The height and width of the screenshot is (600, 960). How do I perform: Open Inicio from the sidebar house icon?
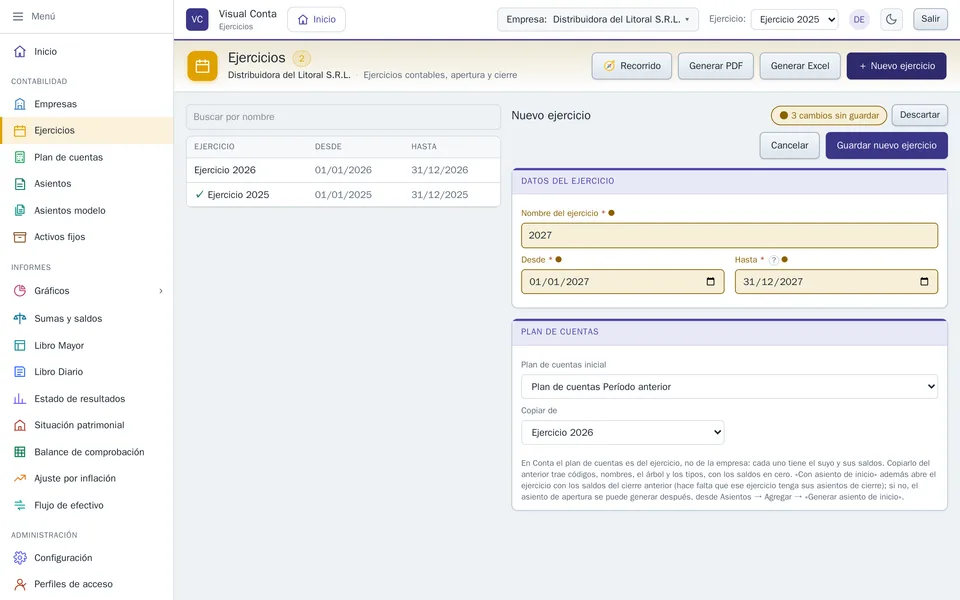20,51
